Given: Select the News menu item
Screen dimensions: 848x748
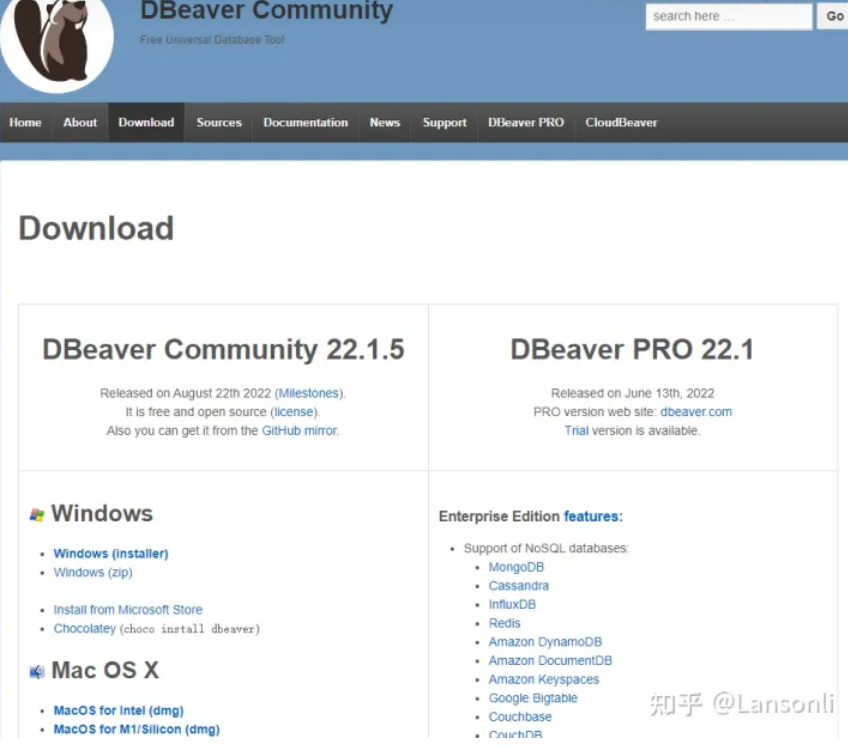Looking at the screenshot, I should pyautogui.click(x=384, y=122).
